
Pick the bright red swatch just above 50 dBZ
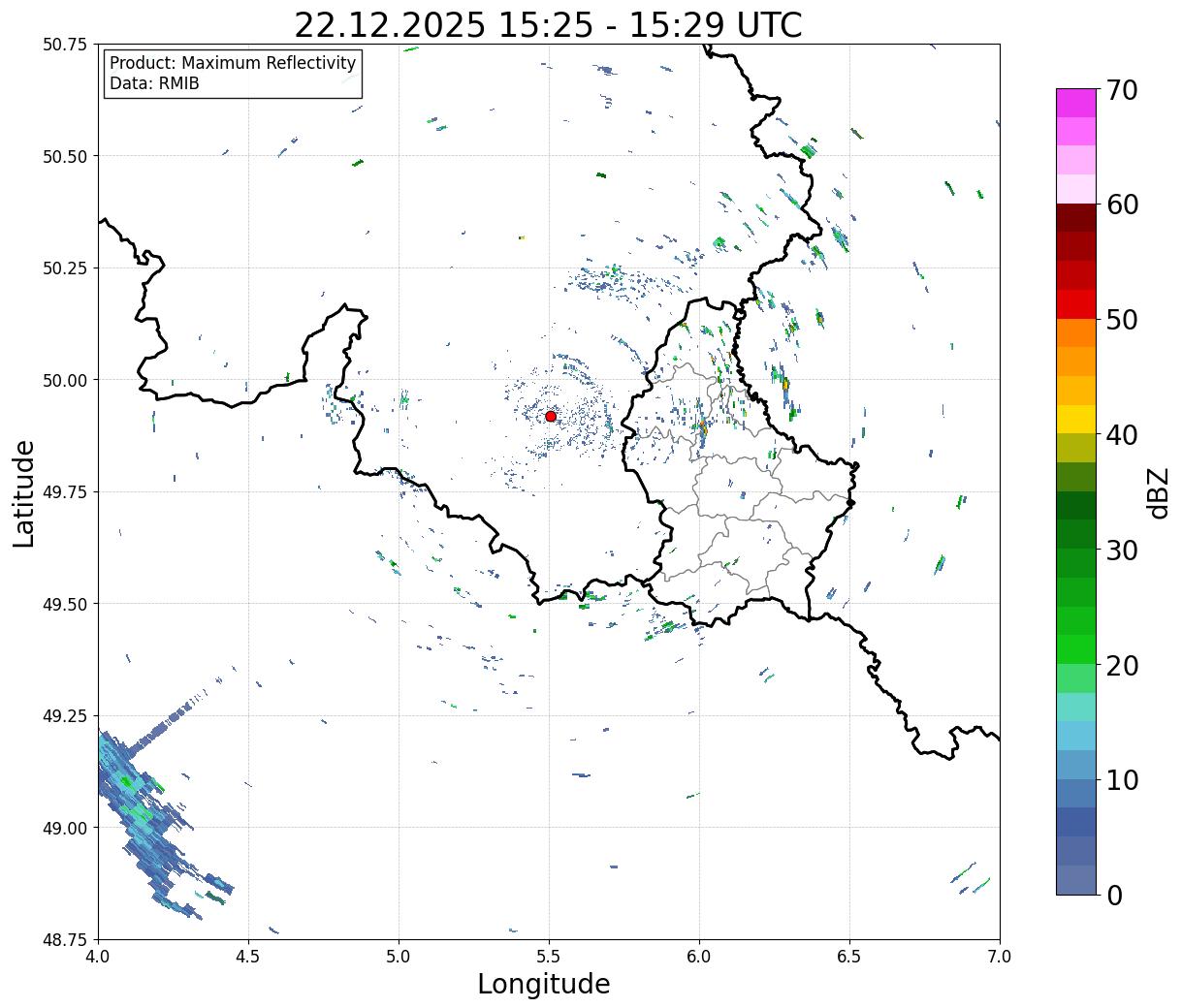(1076, 304)
